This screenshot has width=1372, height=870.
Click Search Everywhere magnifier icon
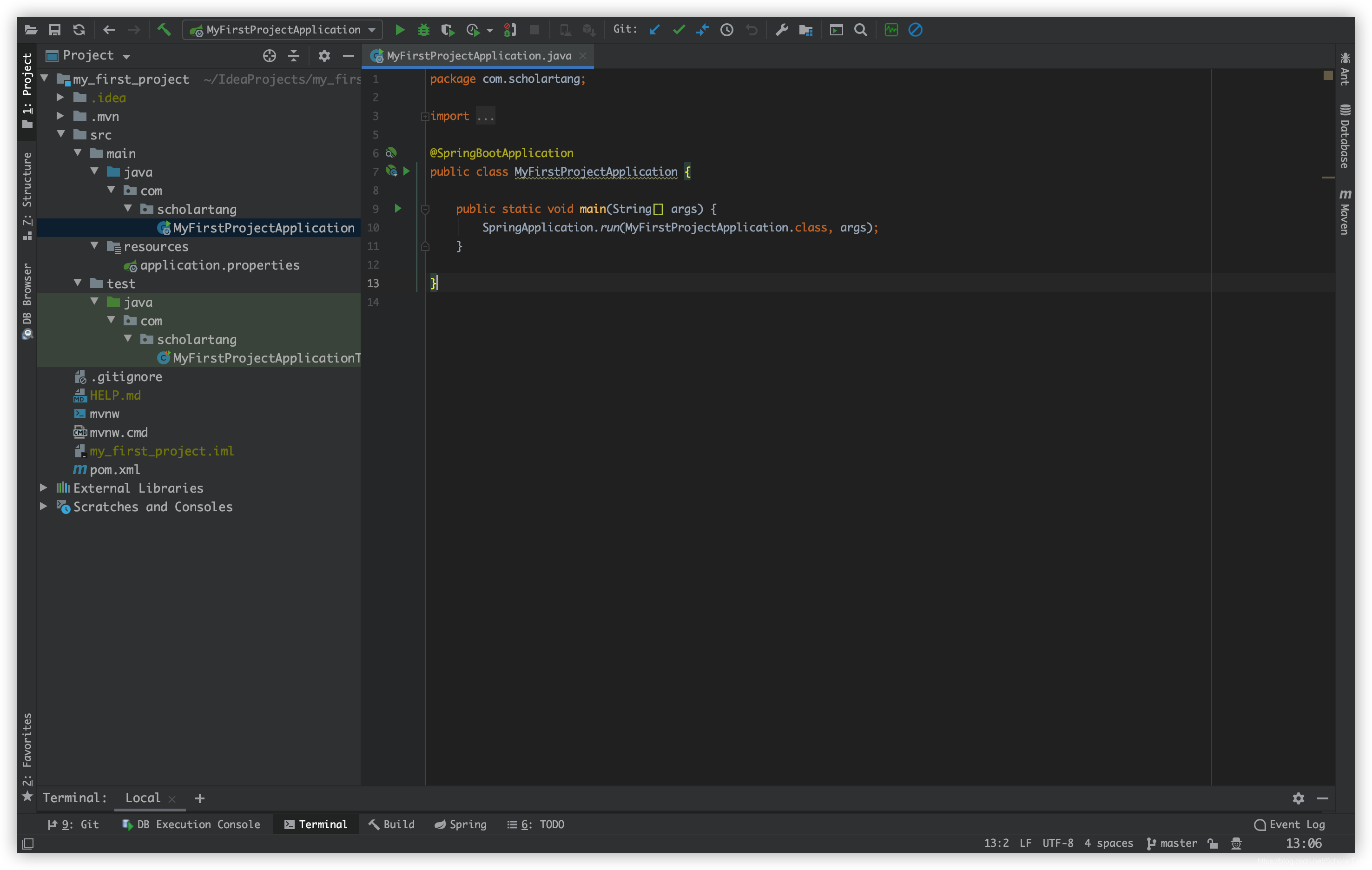tap(860, 30)
